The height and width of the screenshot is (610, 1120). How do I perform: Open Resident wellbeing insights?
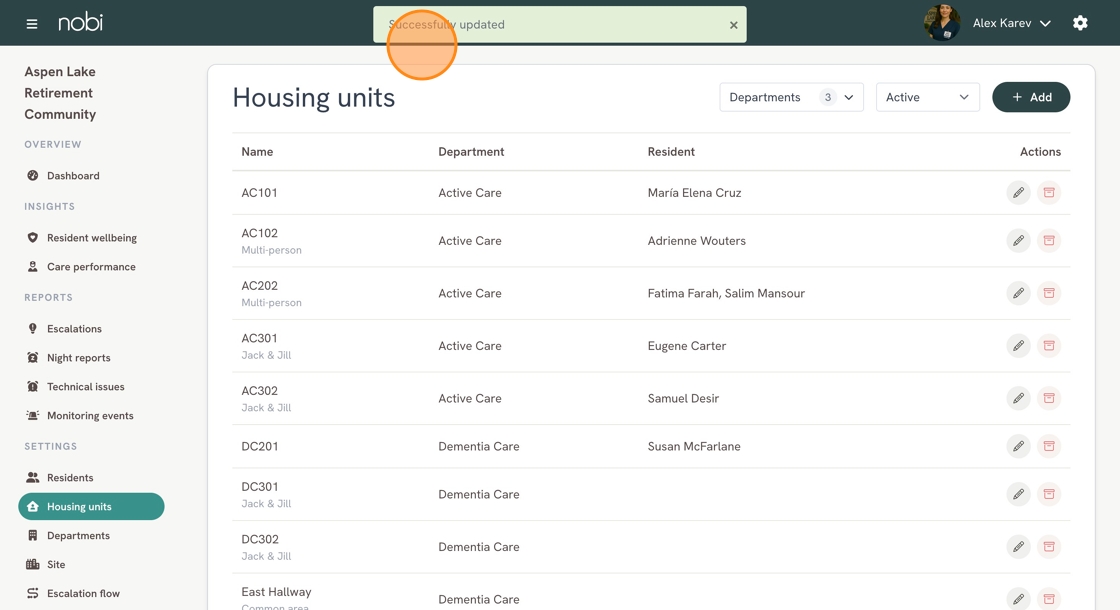click(x=91, y=238)
